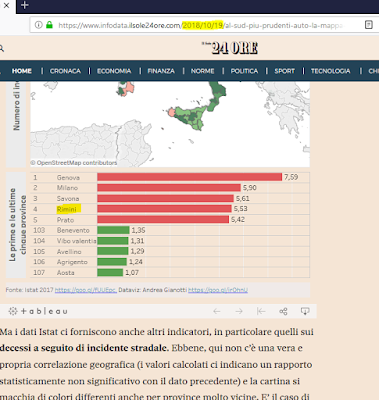Open the HOME menu item
The width and height of the screenshot is (379, 400).
pos(22,71)
